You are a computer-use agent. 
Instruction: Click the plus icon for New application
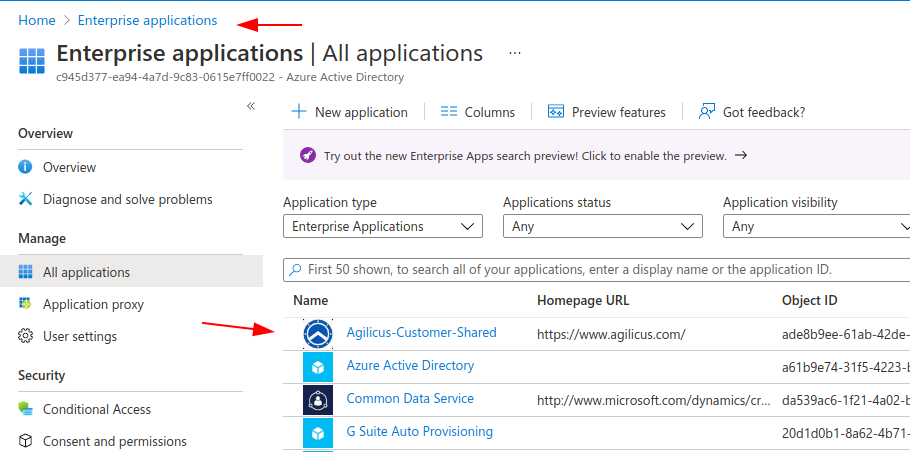click(x=298, y=111)
